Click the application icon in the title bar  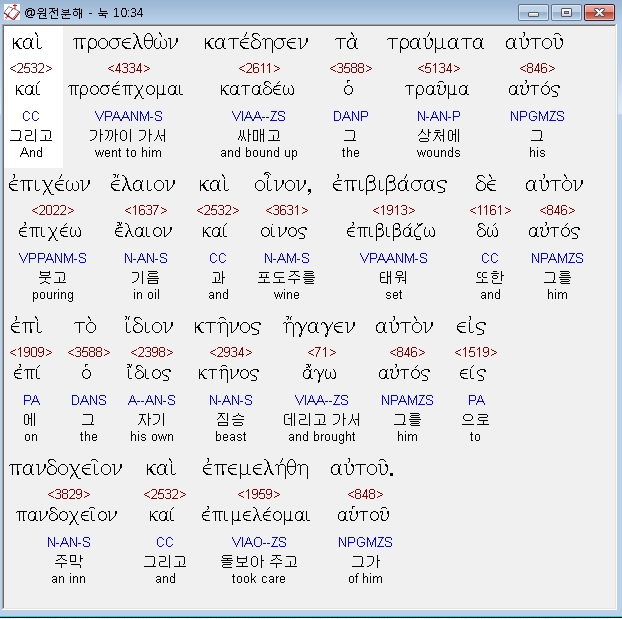[12, 12]
